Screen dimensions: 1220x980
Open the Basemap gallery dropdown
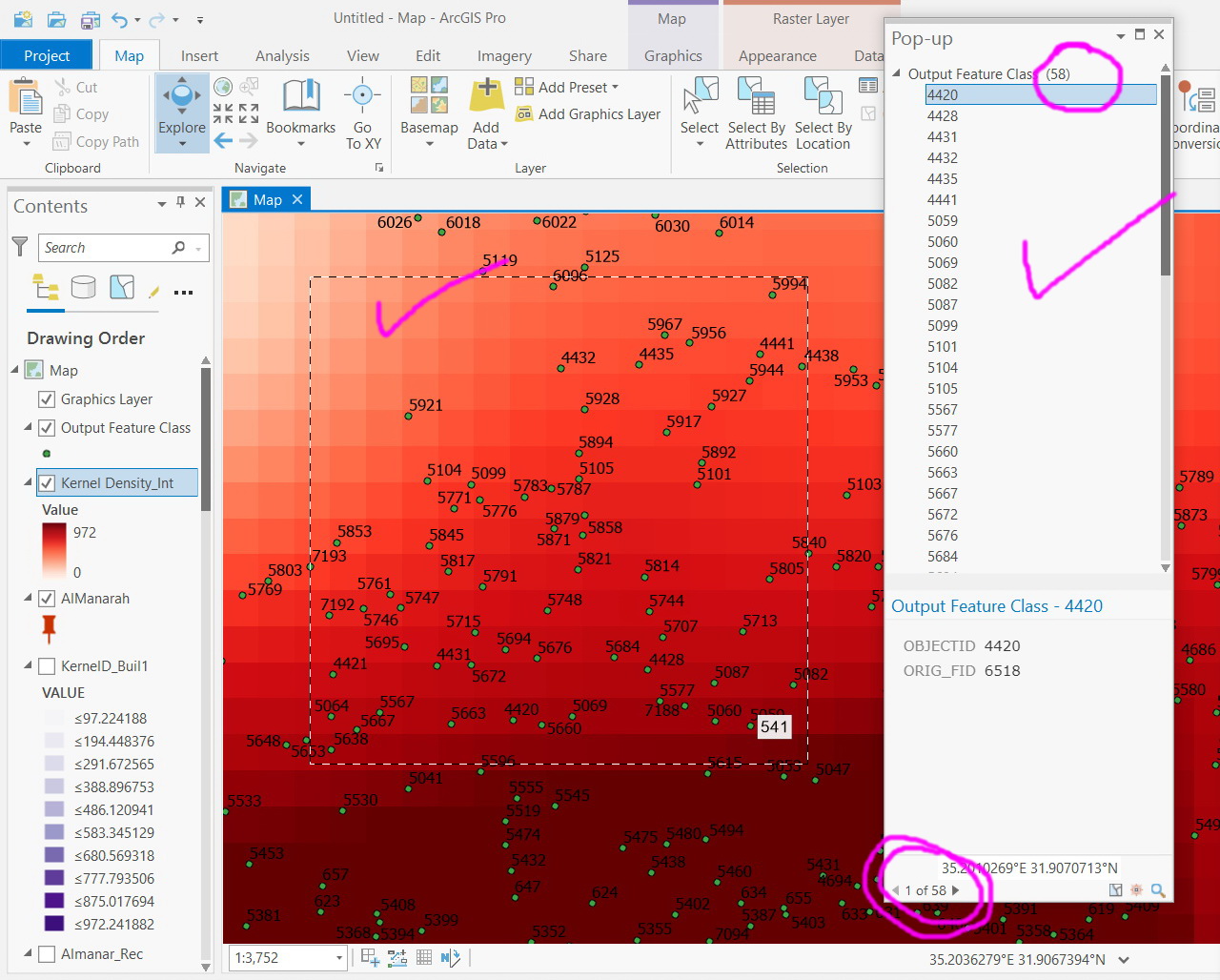pyautogui.click(x=429, y=144)
